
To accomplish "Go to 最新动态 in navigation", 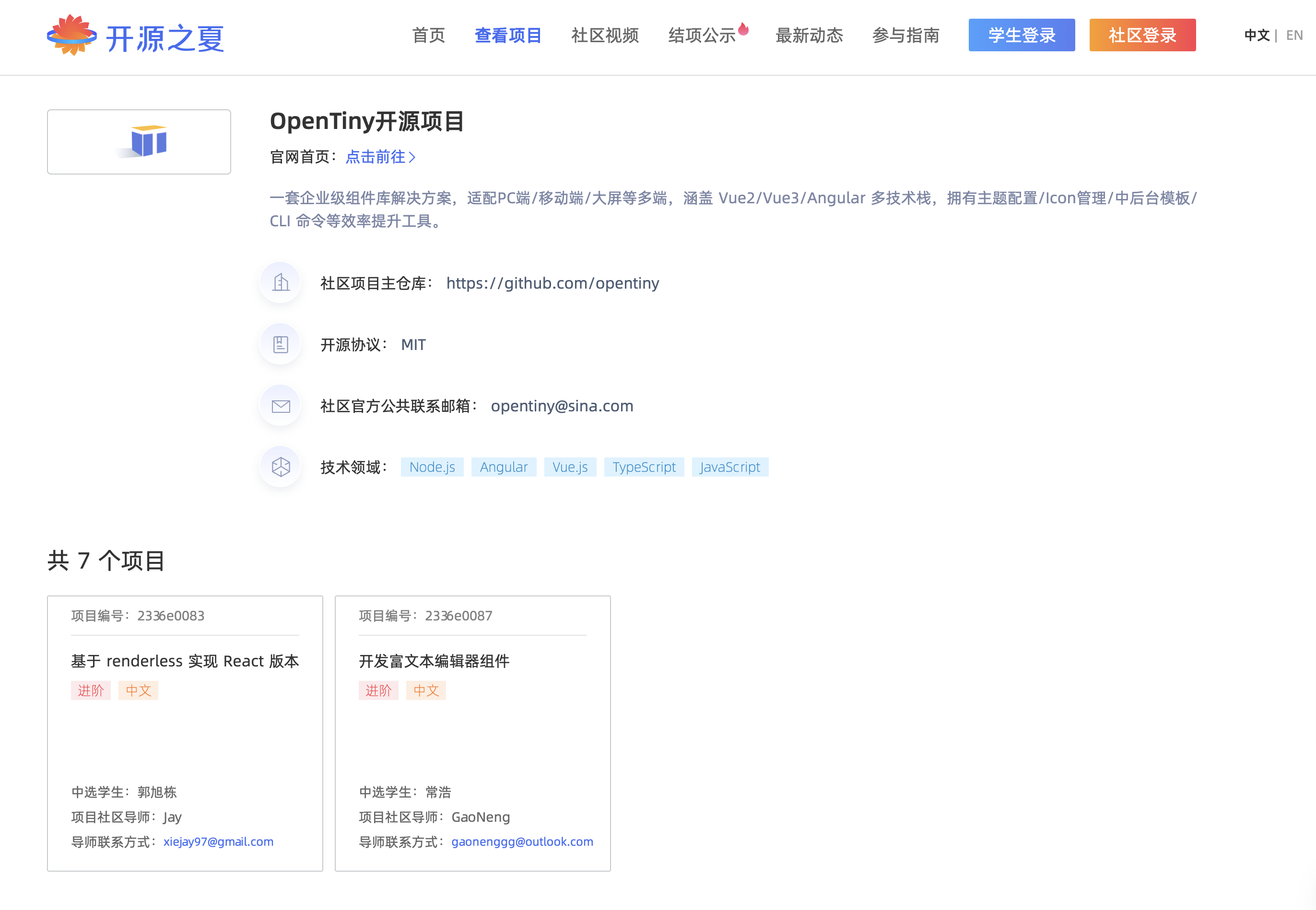I will [809, 35].
